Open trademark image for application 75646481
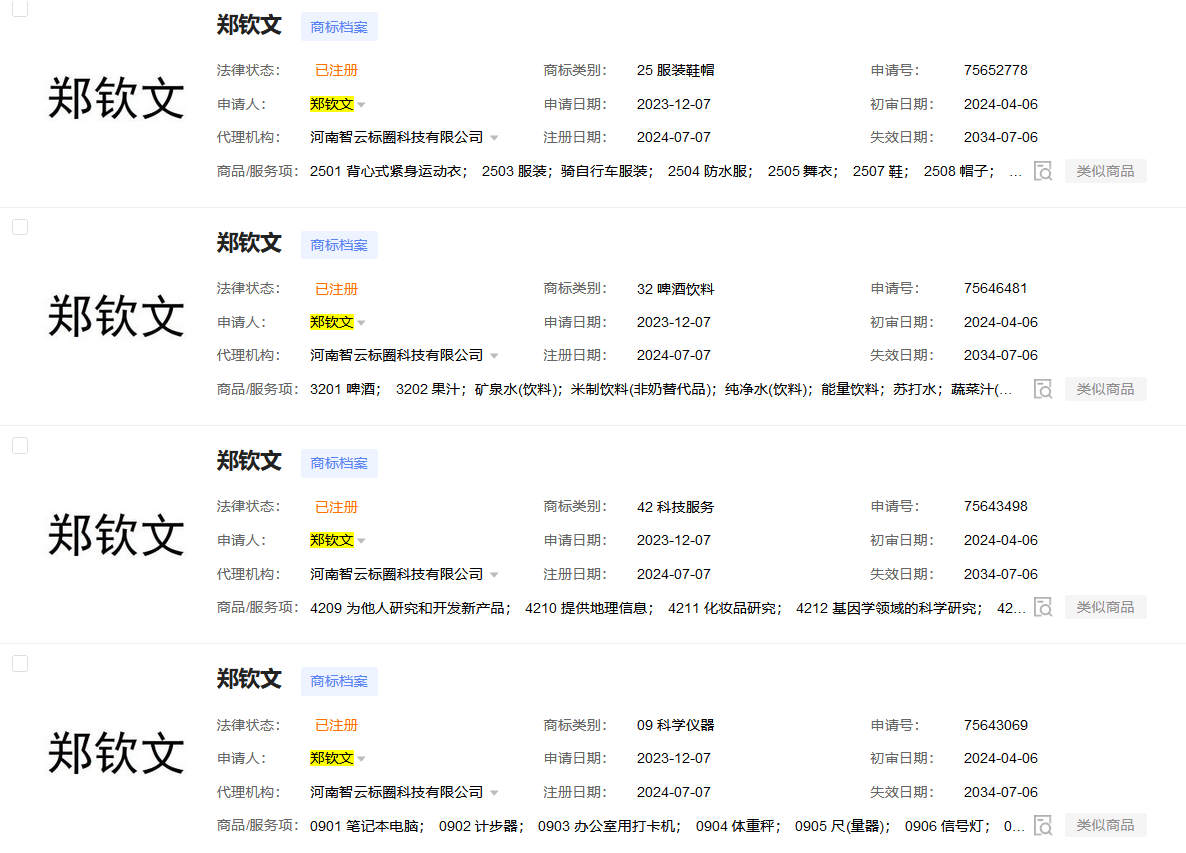Screen dimensions: 1186x853 tap(116, 316)
